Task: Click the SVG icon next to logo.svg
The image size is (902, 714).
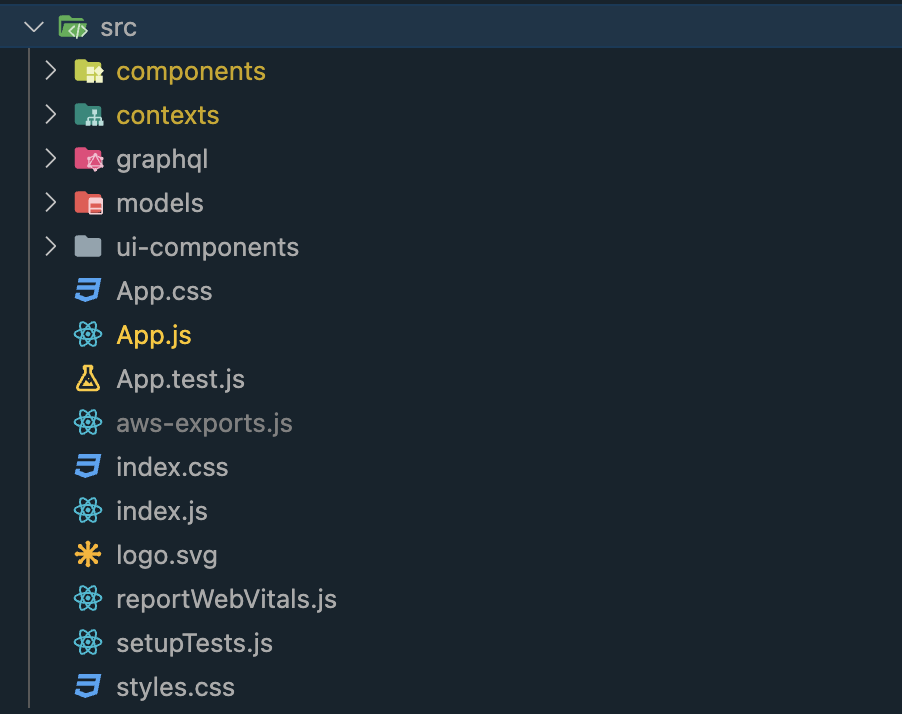Action: 88,555
